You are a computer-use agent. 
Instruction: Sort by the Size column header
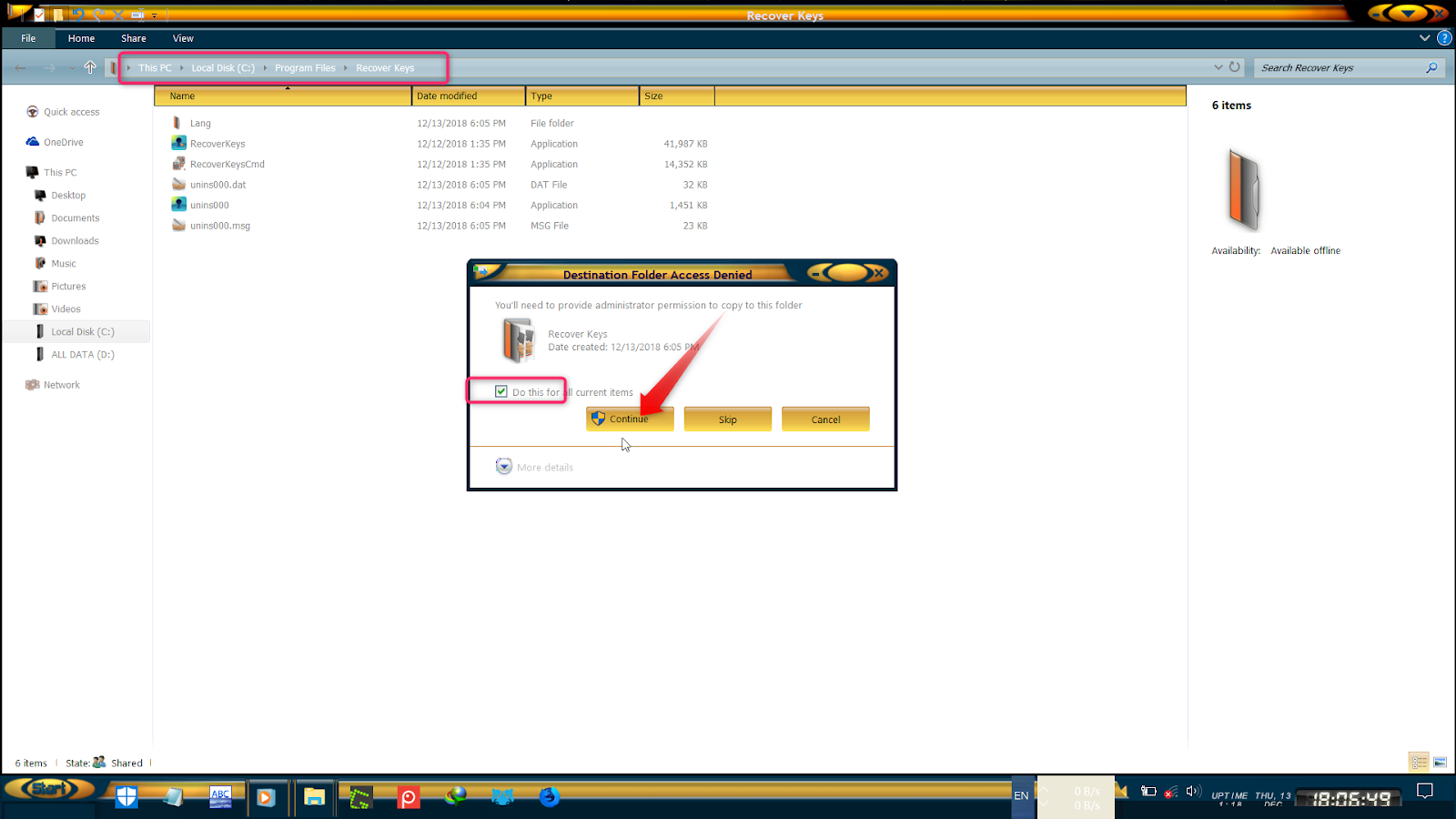(x=677, y=96)
